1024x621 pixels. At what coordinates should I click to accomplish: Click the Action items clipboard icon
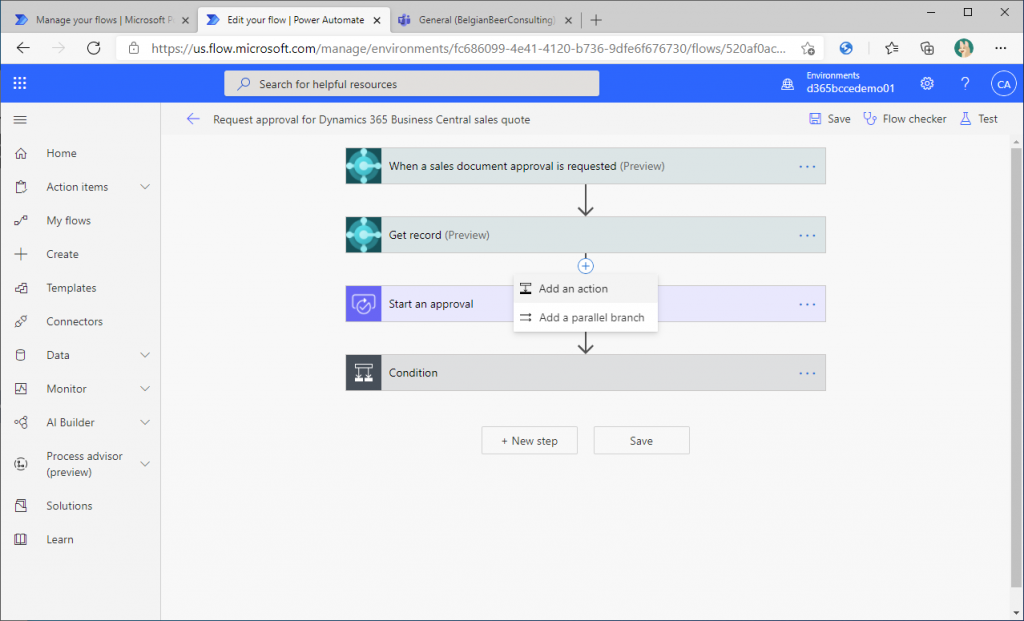[x=21, y=187]
